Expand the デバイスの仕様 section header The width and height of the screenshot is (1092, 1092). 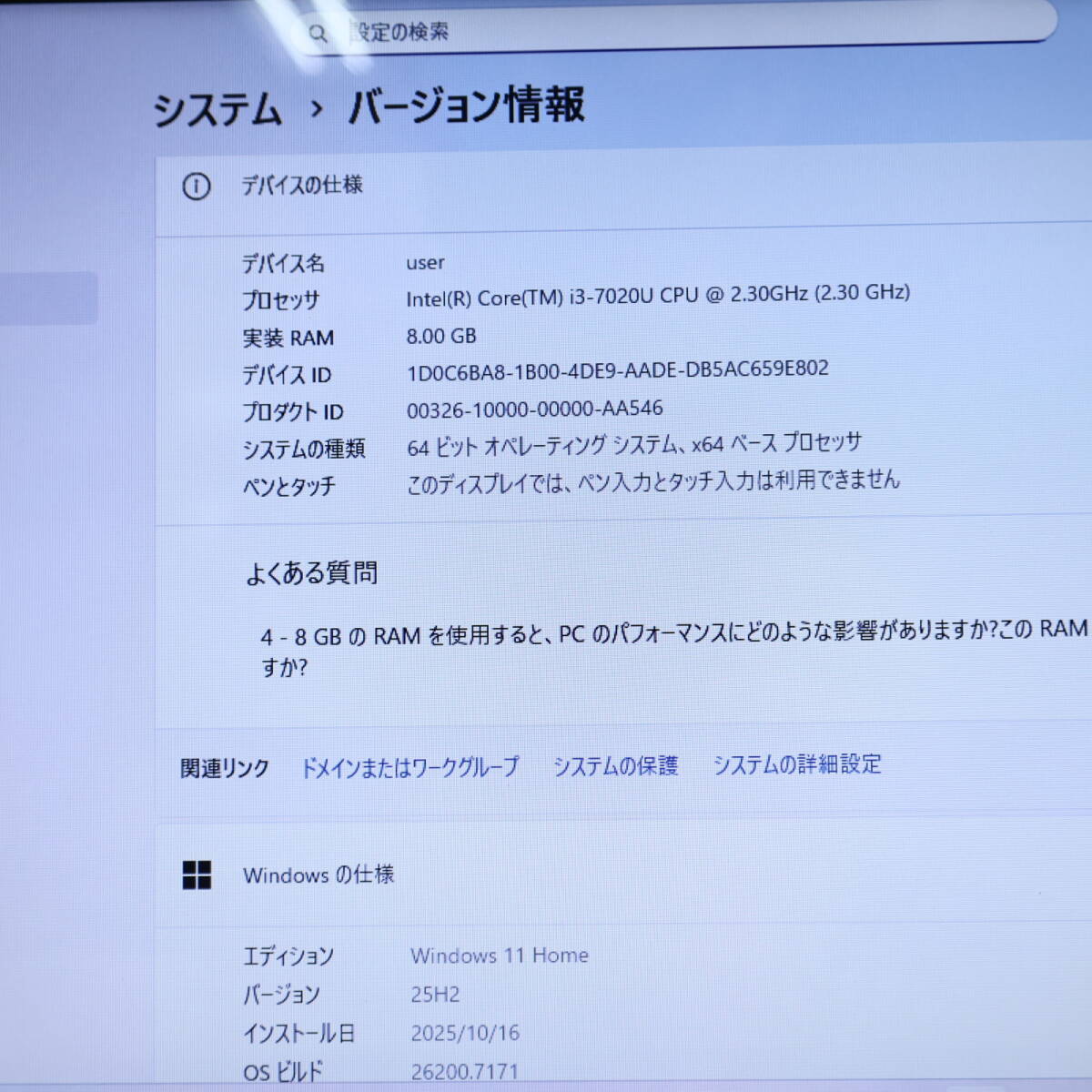[623, 187]
